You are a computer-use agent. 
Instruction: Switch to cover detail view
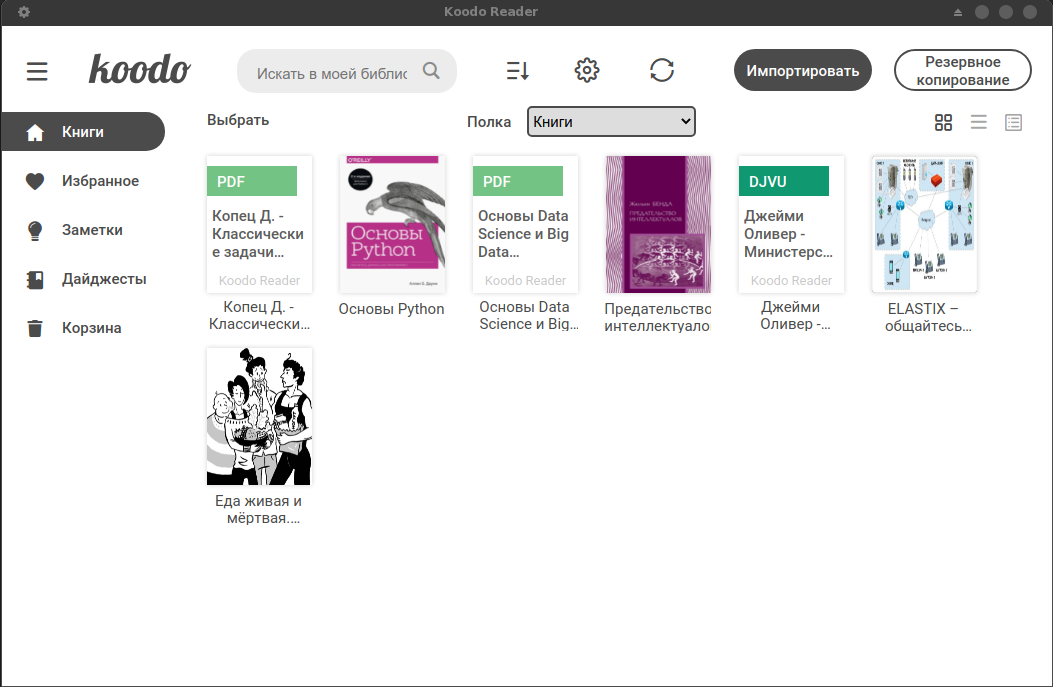pyautogui.click(x=1013, y=122)
